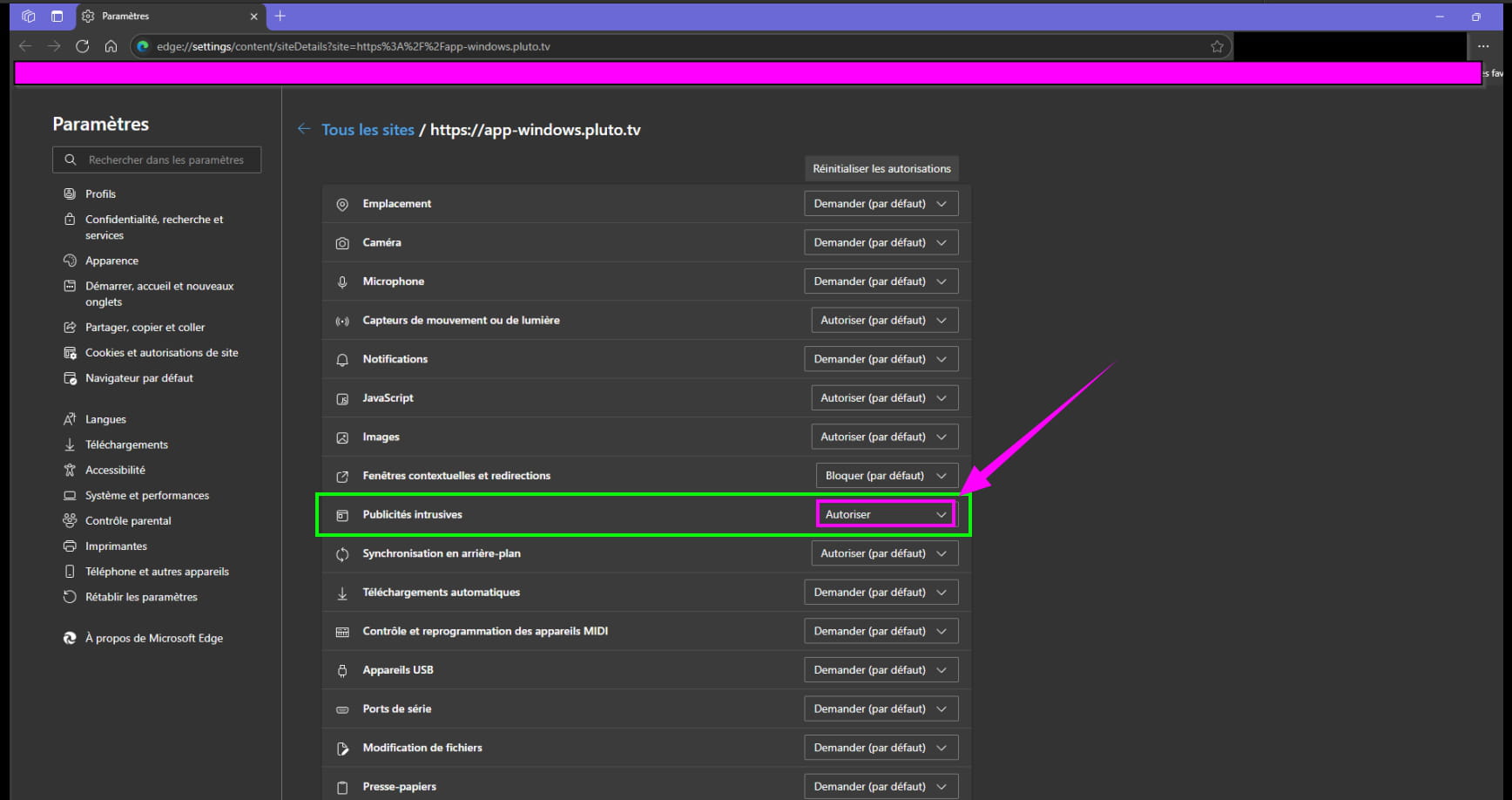Click the Caméra row camera icon

pos(342,243)
